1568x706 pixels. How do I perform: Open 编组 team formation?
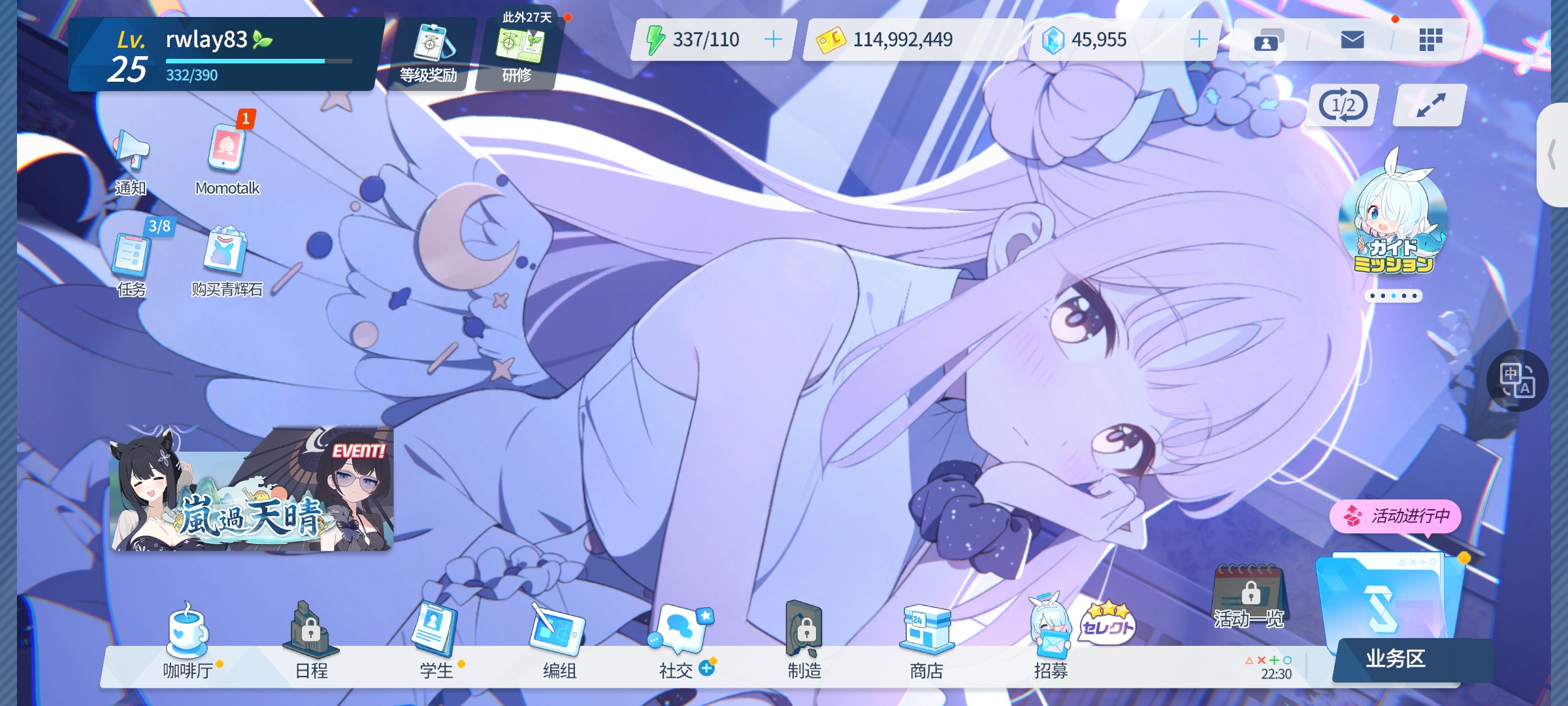(559, 642)
